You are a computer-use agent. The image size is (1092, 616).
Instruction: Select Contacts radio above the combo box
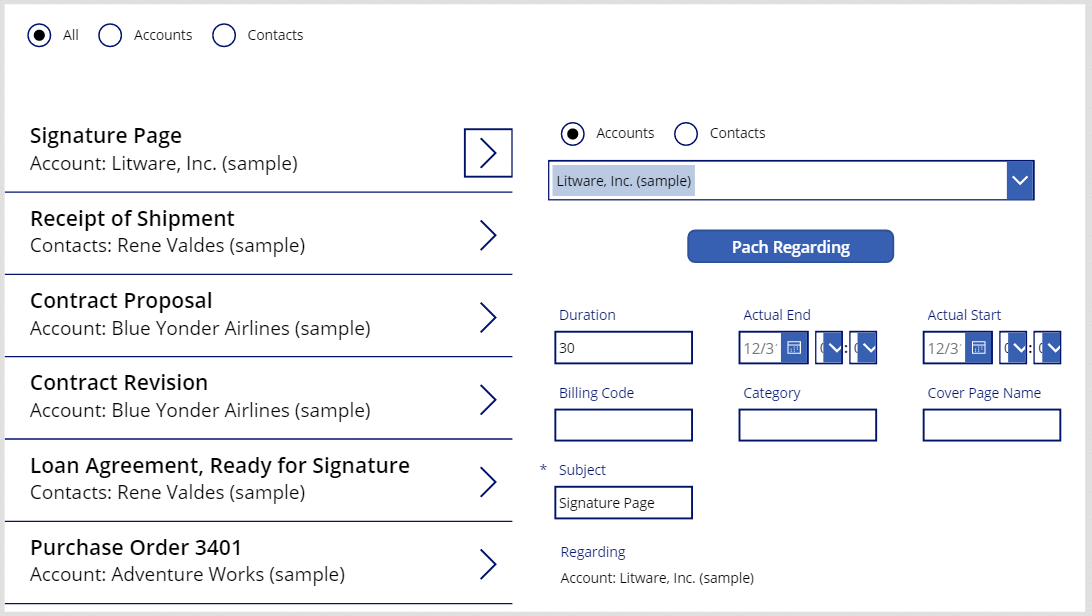point(686,134)
